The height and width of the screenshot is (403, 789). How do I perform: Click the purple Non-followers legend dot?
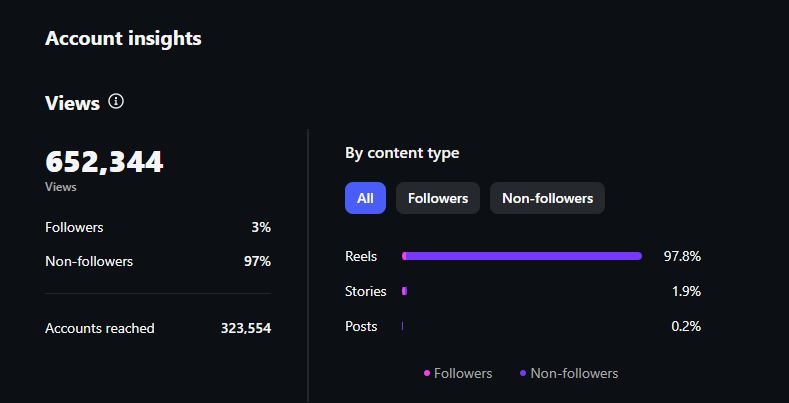[x=523, y=373]
